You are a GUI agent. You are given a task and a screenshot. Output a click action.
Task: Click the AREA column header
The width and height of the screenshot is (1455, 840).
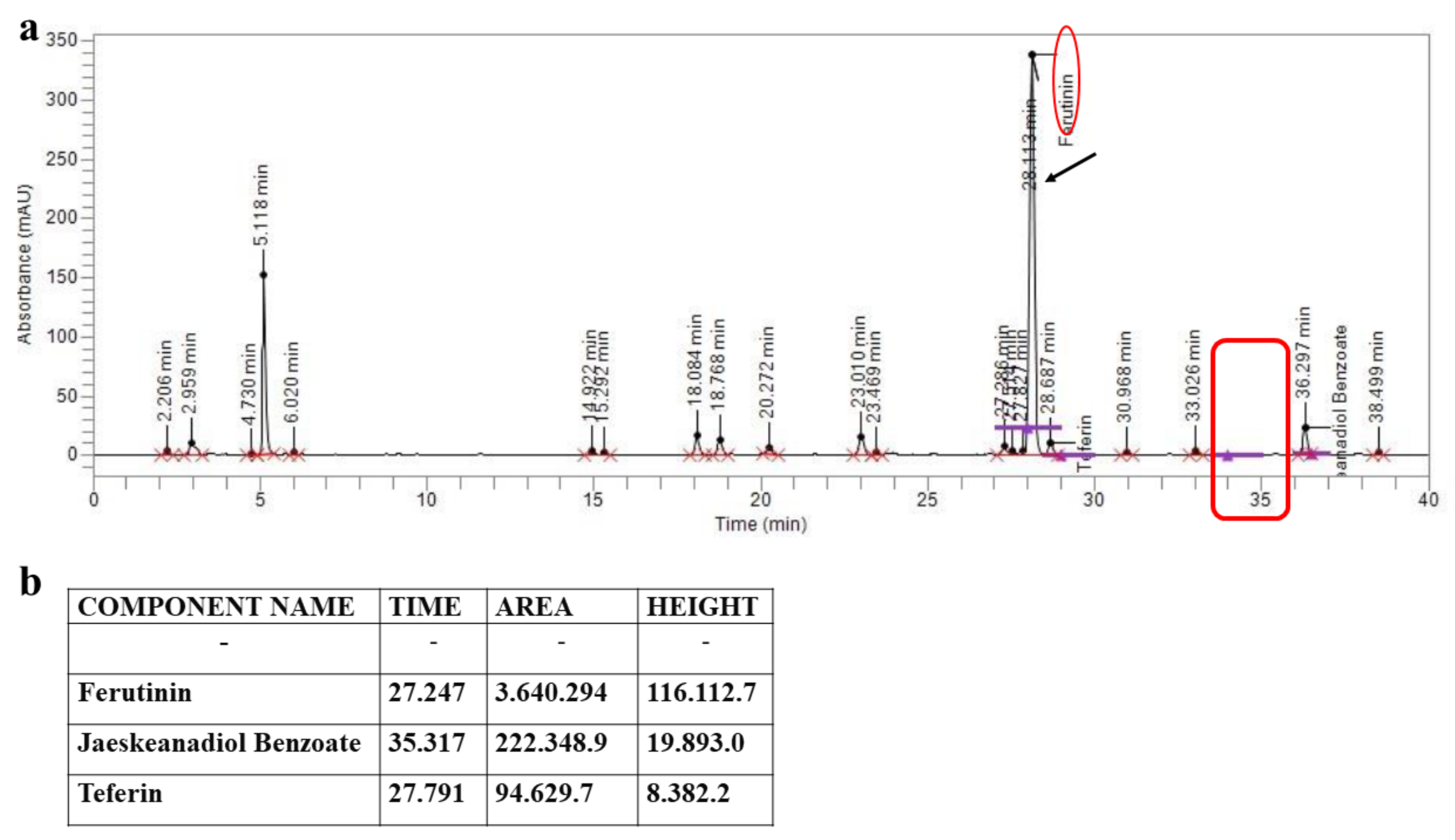click(534, 607)
